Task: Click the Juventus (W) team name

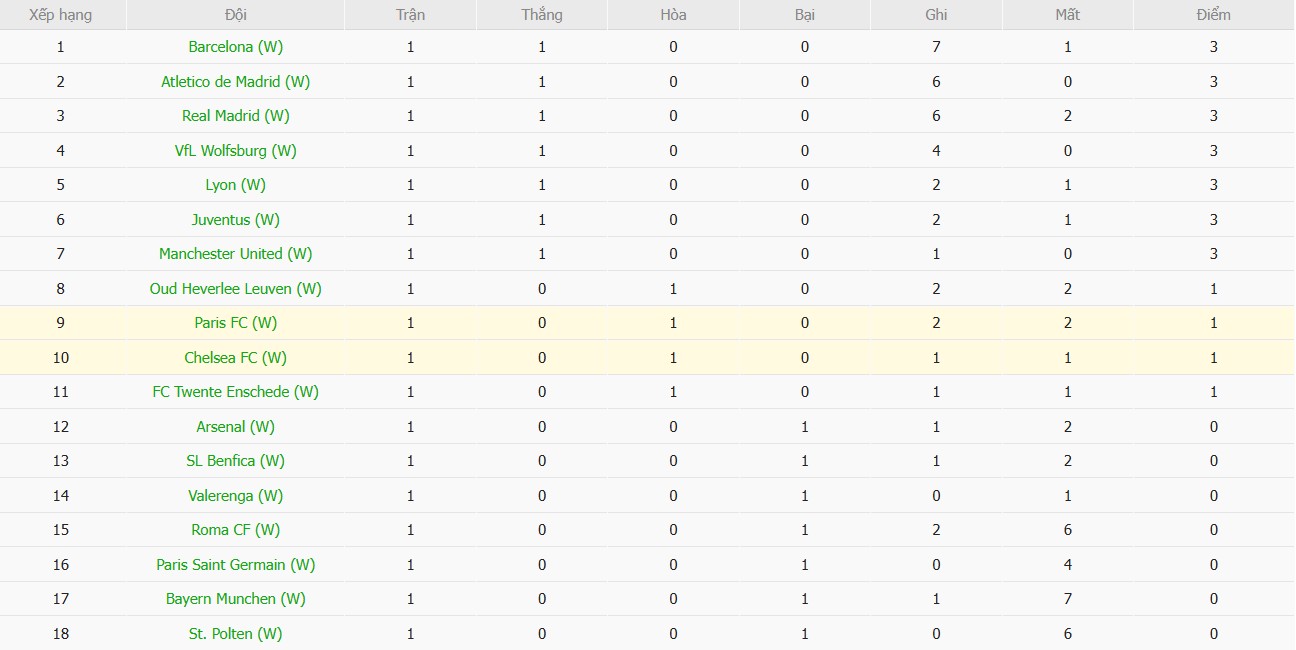Action: pyautogui.click(x=235, y=220)
